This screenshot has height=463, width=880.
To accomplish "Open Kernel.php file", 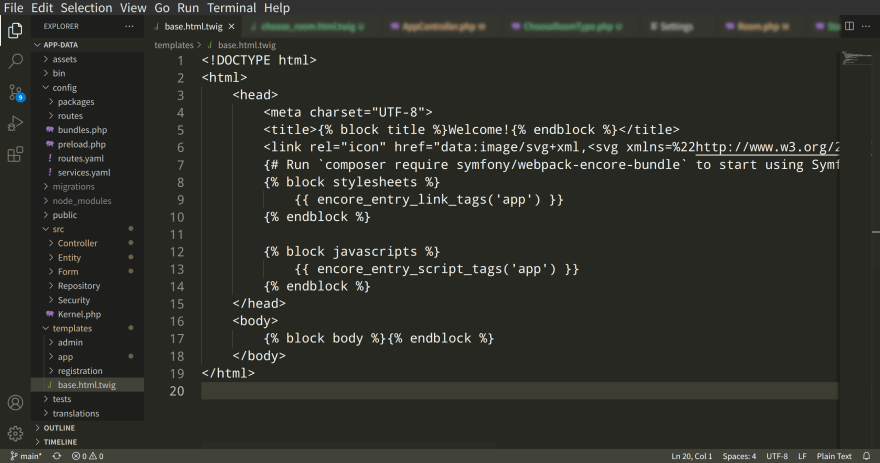I will click(79, 314).
